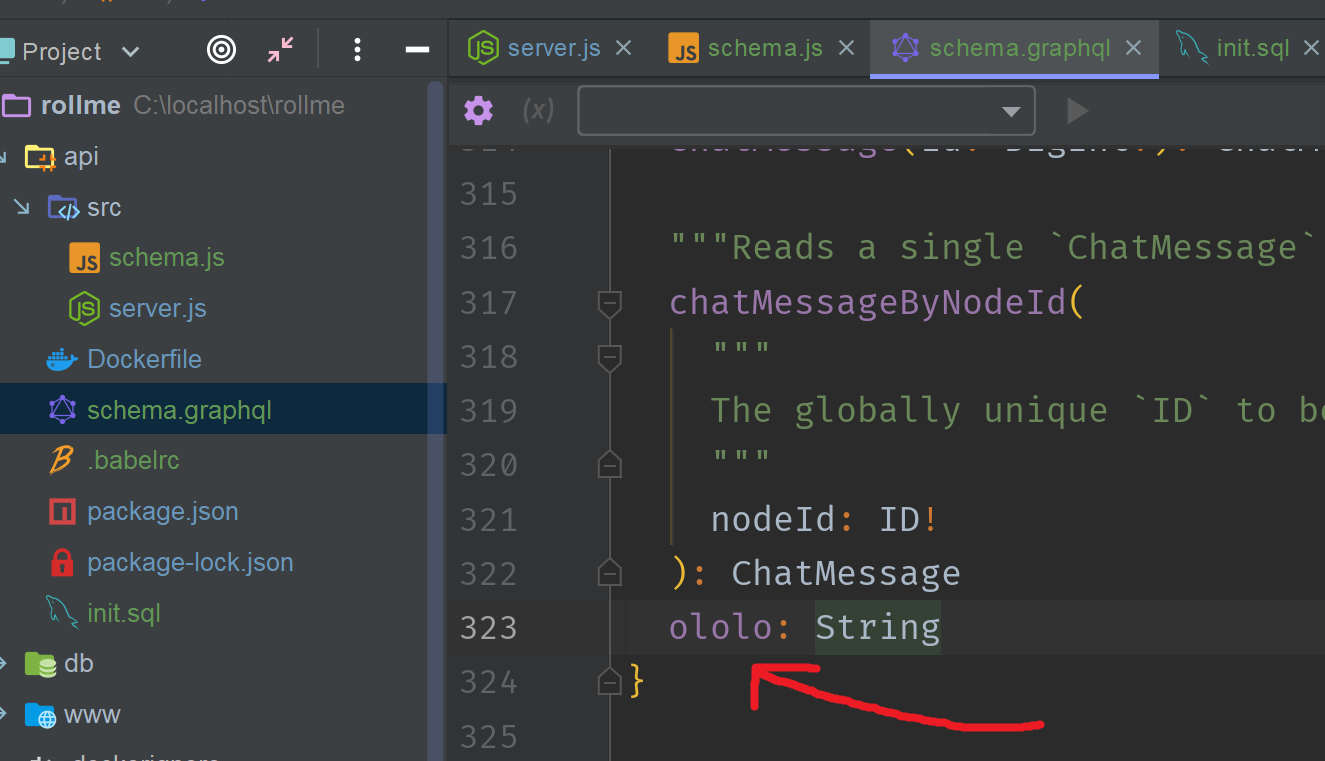Place cursor on chatMessageByNodeId
The height and width of the screenshot is (761, 1325).
(867, 302)
